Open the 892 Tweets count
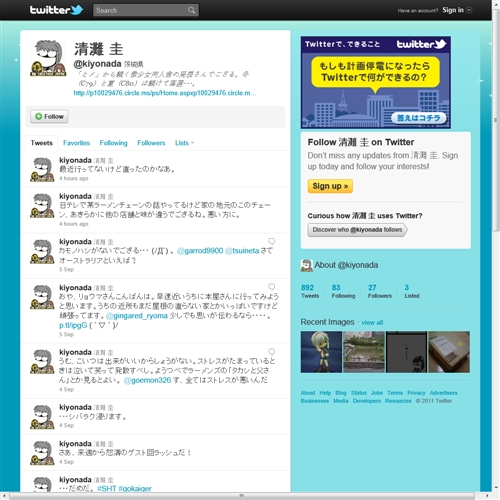The width and height of the screenshot is (500, 500). 310,291
